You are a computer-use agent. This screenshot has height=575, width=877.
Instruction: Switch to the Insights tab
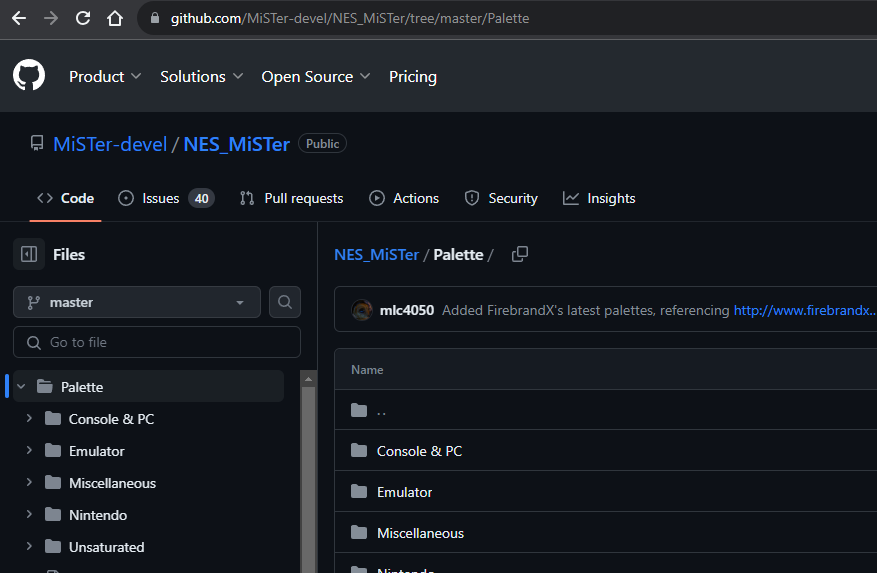point(599,199)
